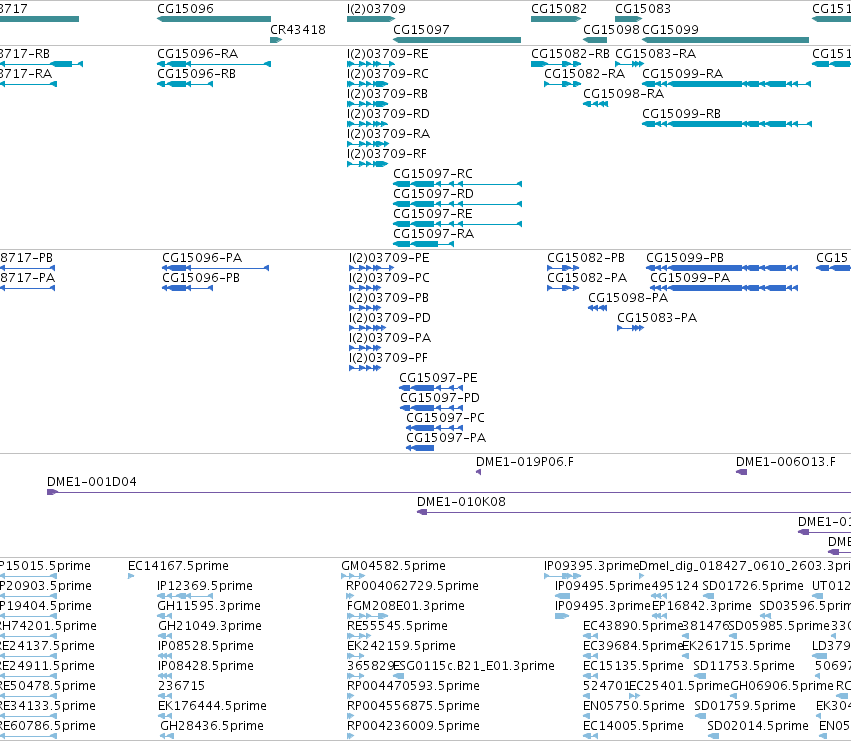Click transcript l(2)03709-RA
This screenshot has width=851, height=741.
click(x=389, y=134)
